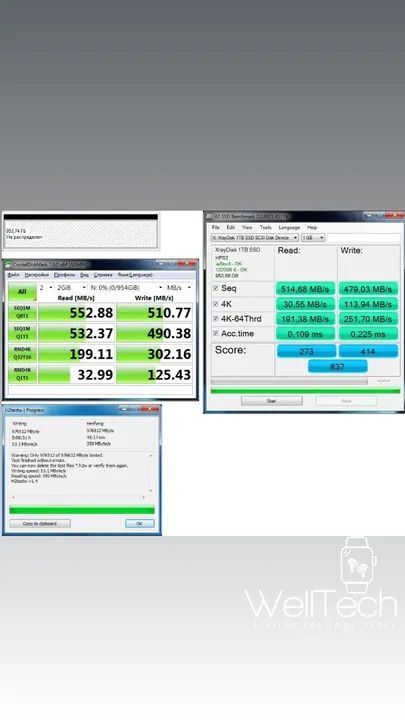Click the 302.16 write result

154,354
